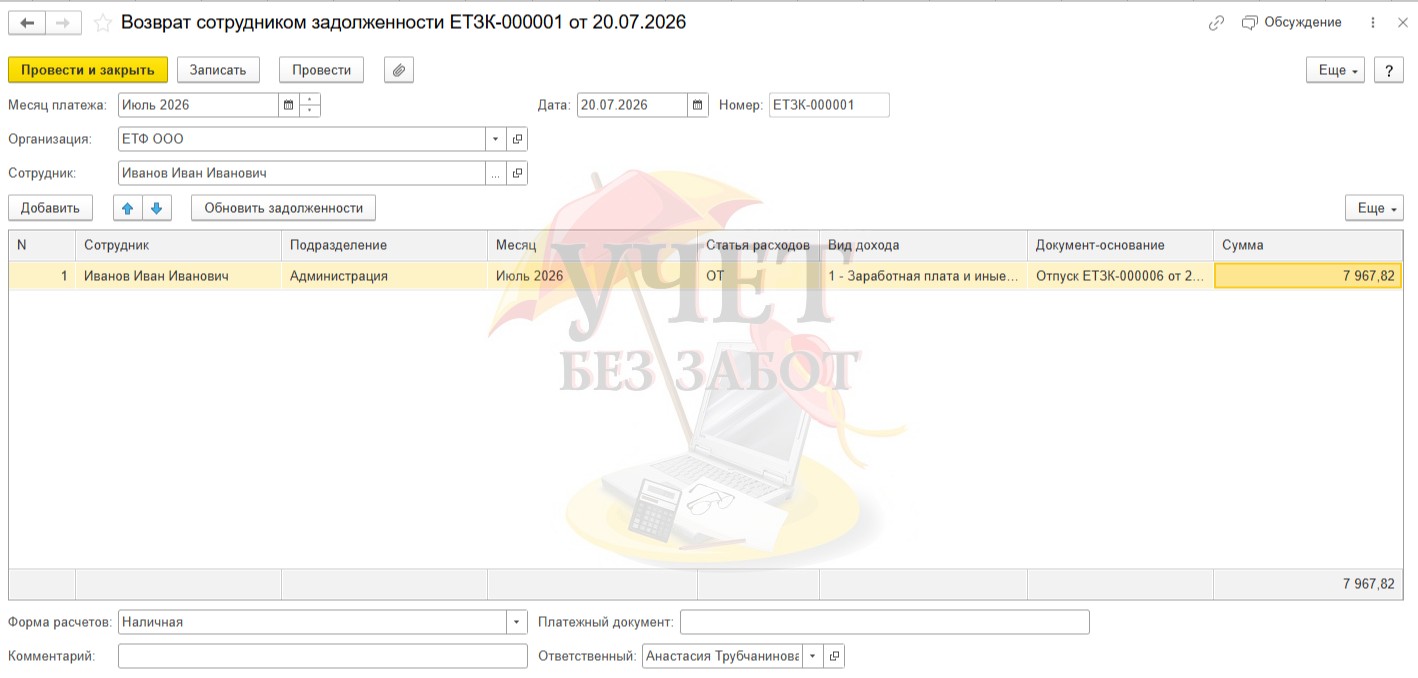Open the Обсуждение discussion panel
Viewport: 1418px width, 678px height.
pyautogui.click(x=1292, y=22)
